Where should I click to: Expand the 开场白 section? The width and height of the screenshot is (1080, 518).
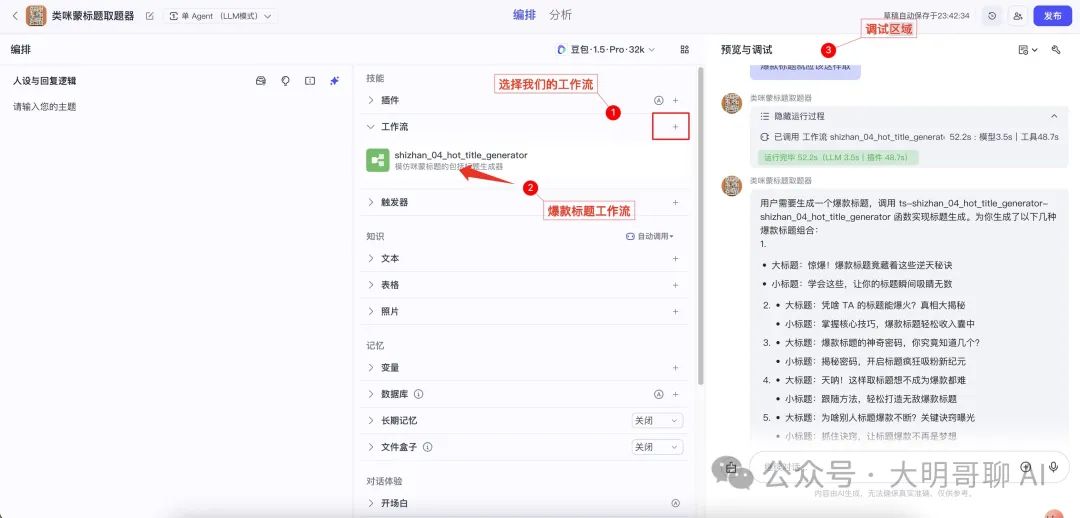(371, 504)
